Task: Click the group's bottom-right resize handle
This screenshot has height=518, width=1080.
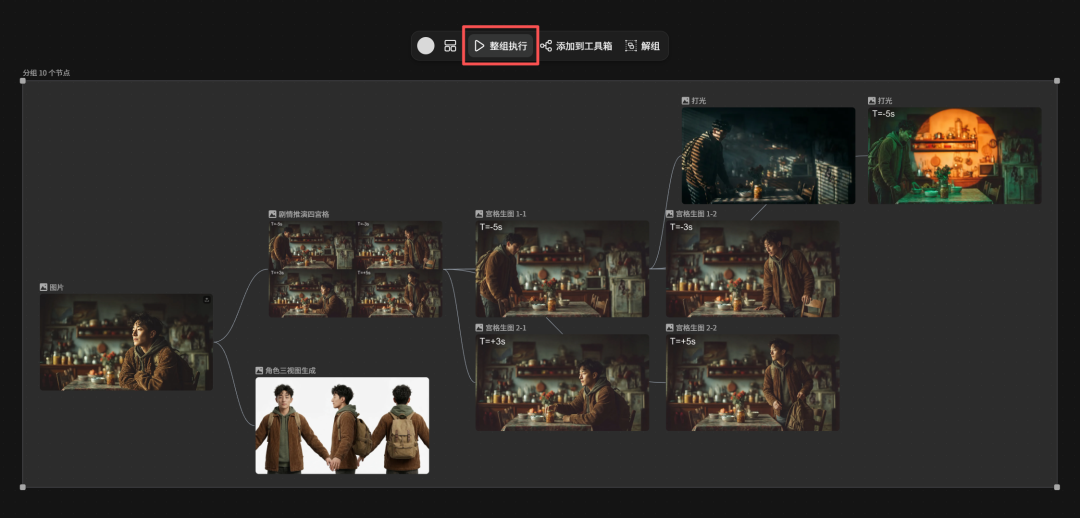Action: pyautogui.click(x=1057, y=487)
